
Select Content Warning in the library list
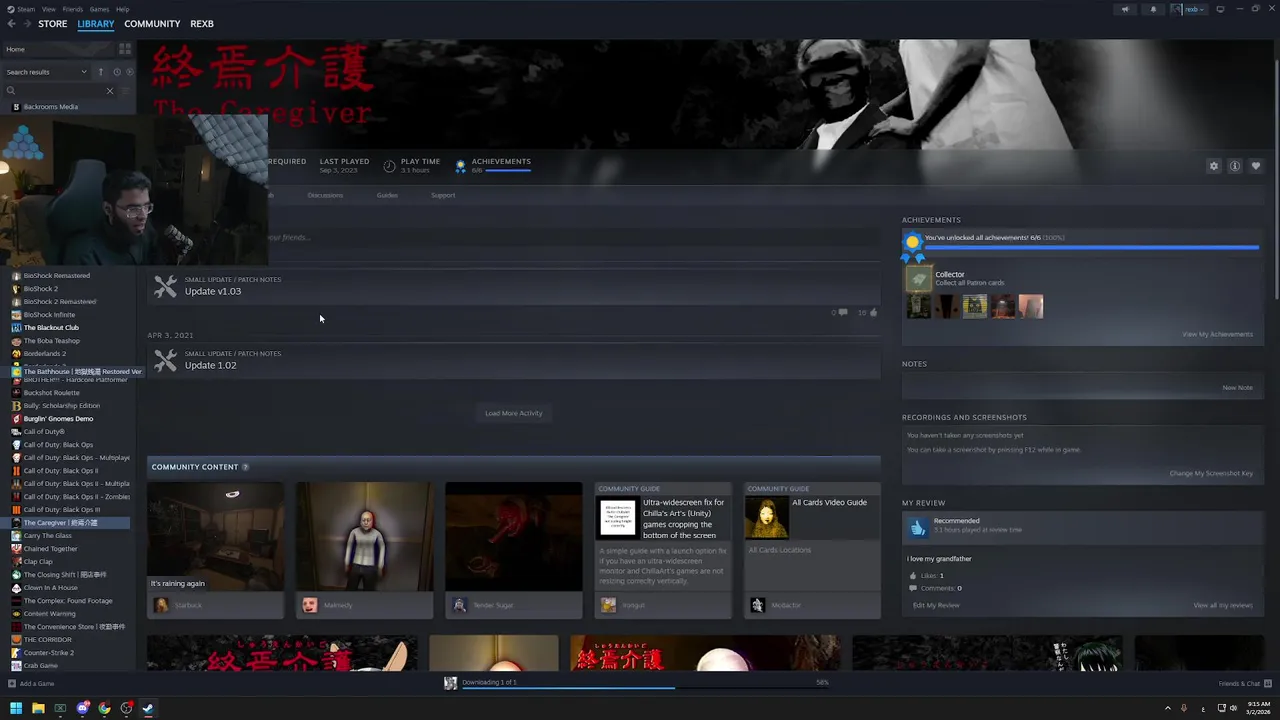coord(49,614)
